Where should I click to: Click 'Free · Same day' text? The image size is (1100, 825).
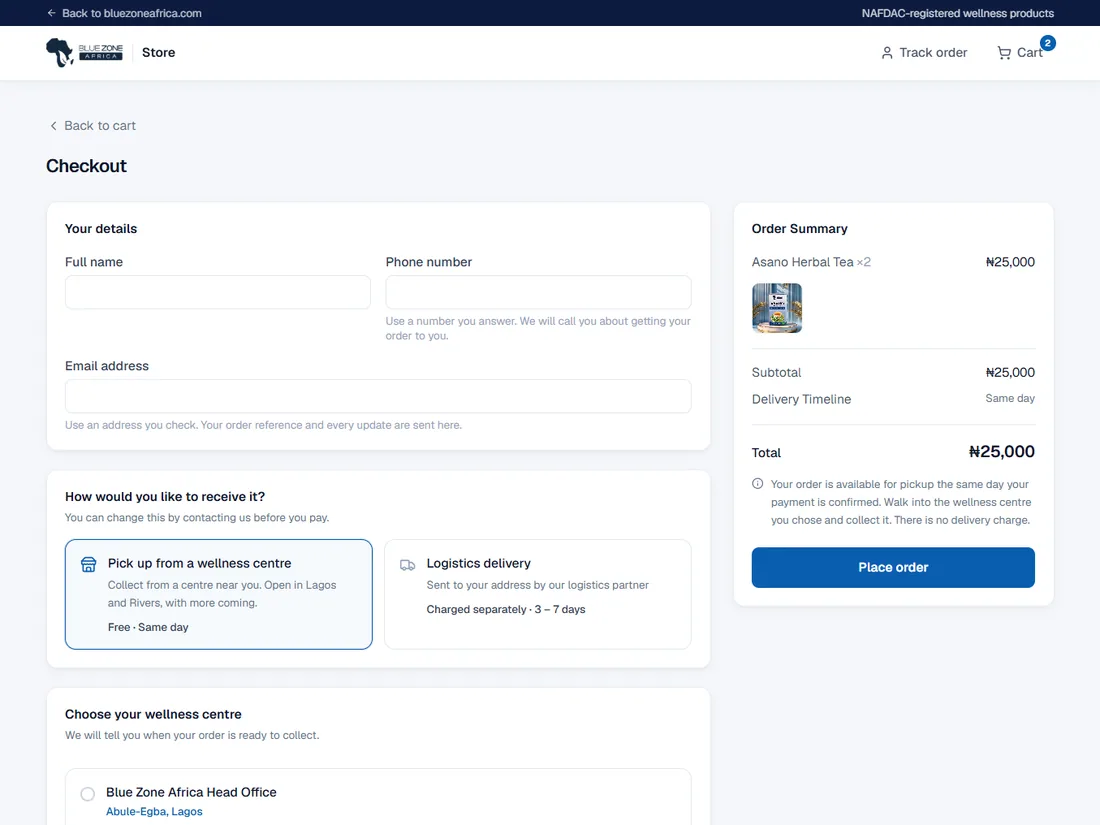[148, 627]
